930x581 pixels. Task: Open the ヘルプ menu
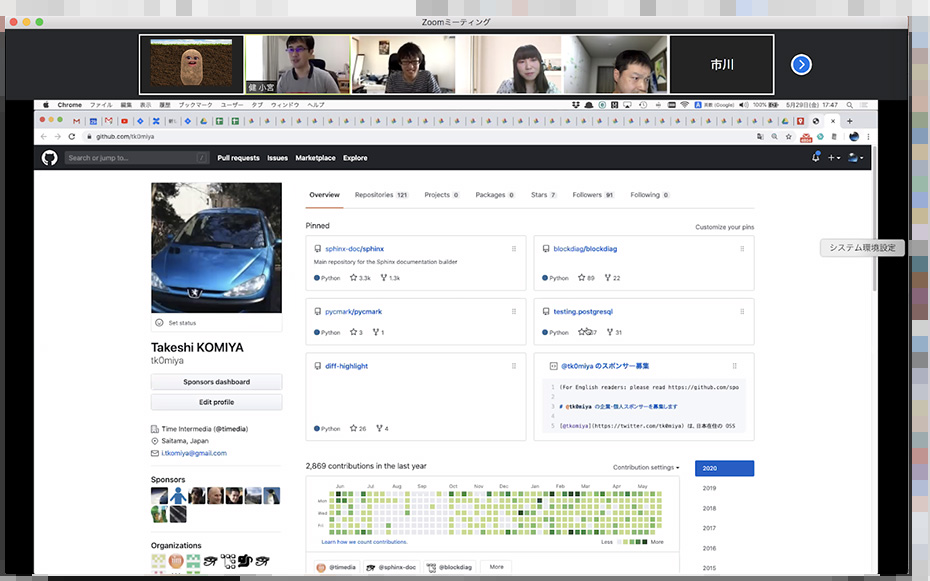point(316,105)
